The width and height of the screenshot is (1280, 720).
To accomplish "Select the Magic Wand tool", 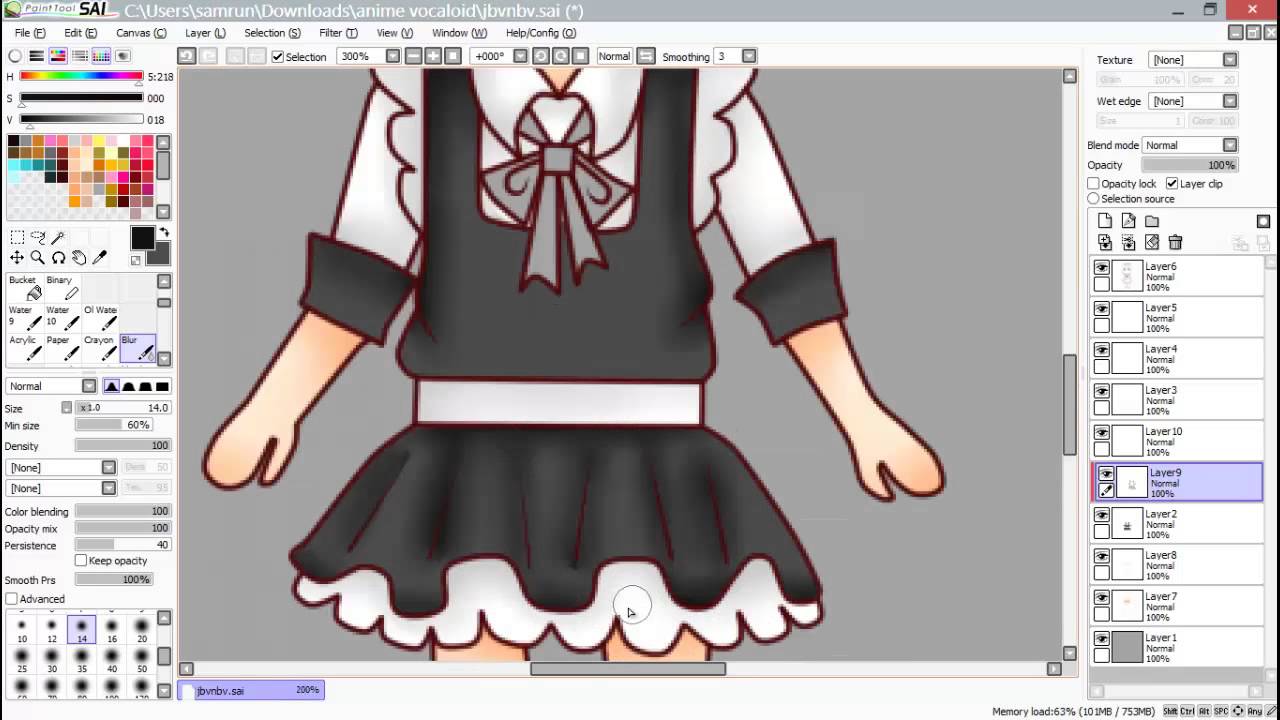I will [x=58, y=237].
